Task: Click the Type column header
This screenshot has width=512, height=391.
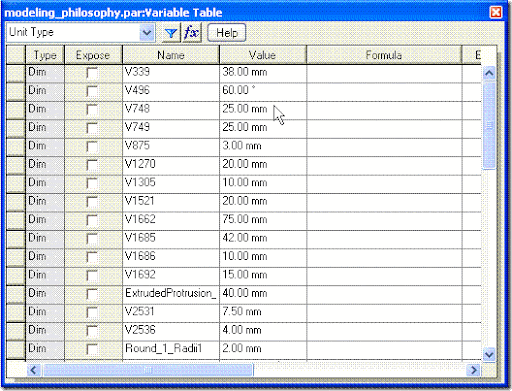Action: [x=45, y=55]
